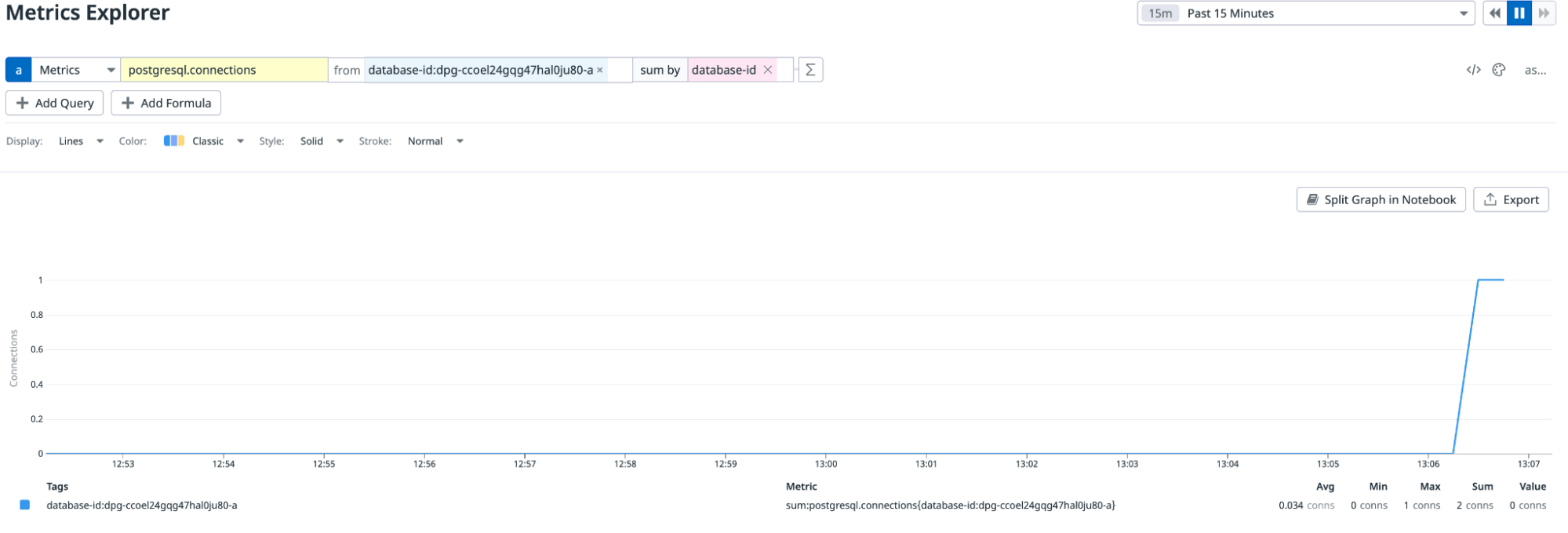Viewport: 1568px width, 533px height.
Task: Change the Style Solid dropdown
Action: [322, 141]
